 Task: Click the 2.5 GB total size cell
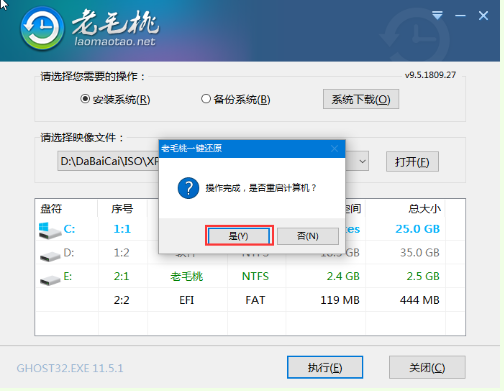(x=423, y=276)
